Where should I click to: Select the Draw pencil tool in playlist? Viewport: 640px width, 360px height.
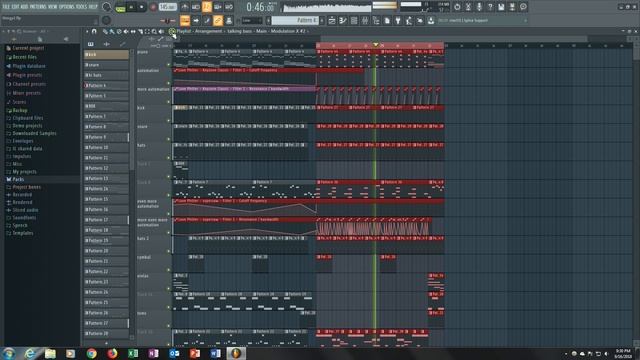click(x=105, y=31)
